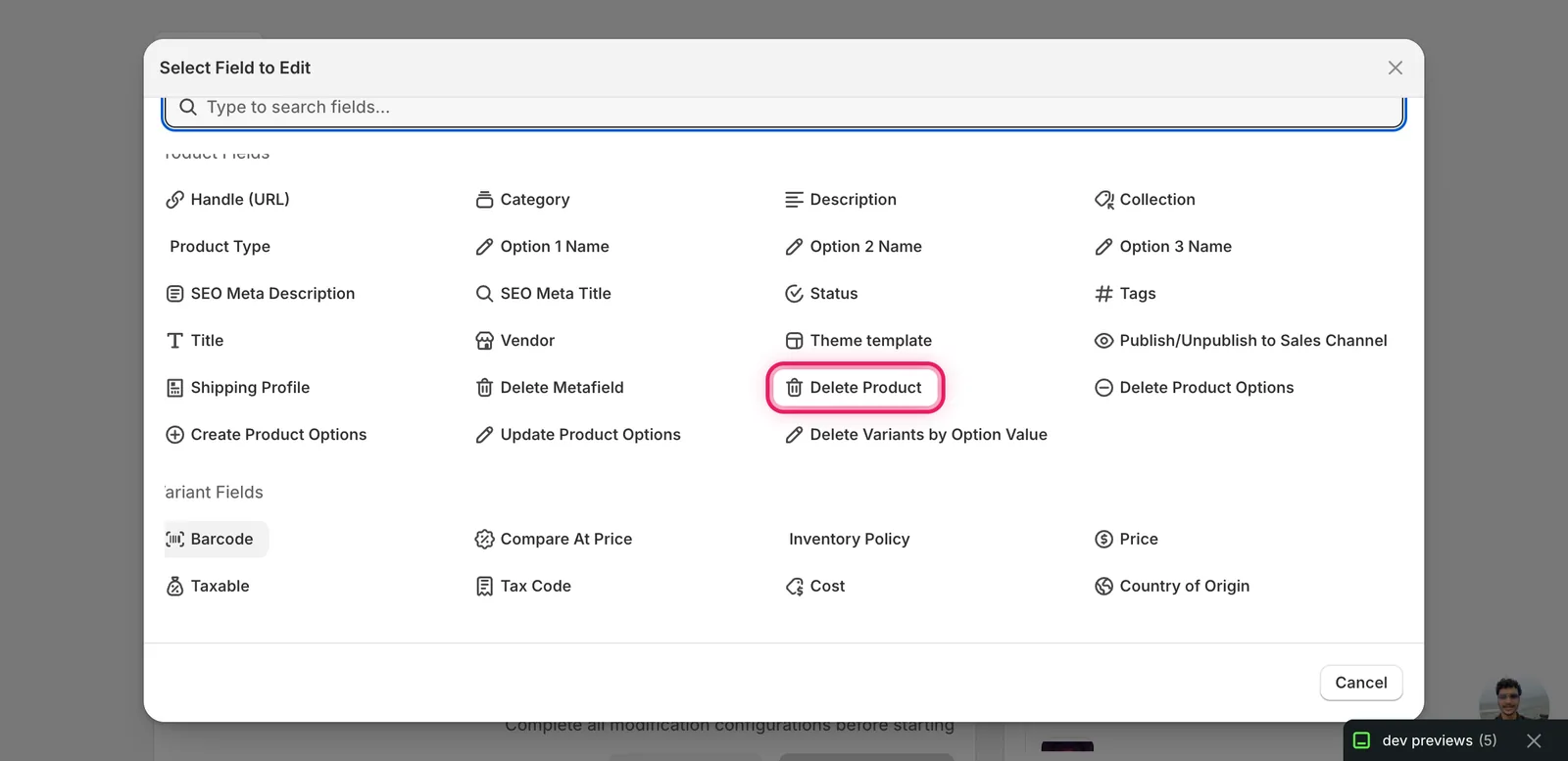This screenshot has height=761, width=1568.
Task: Click the globe icon for Country of Origin
Action: pos(1103,587)
